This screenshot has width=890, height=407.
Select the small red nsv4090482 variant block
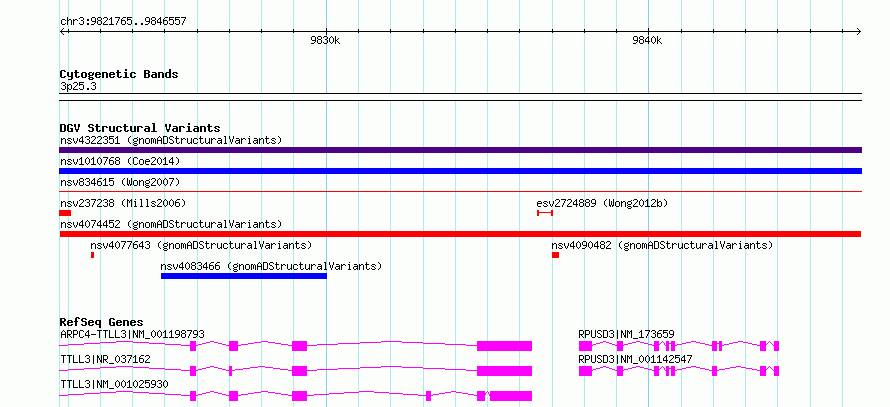(x=556, y=255)
